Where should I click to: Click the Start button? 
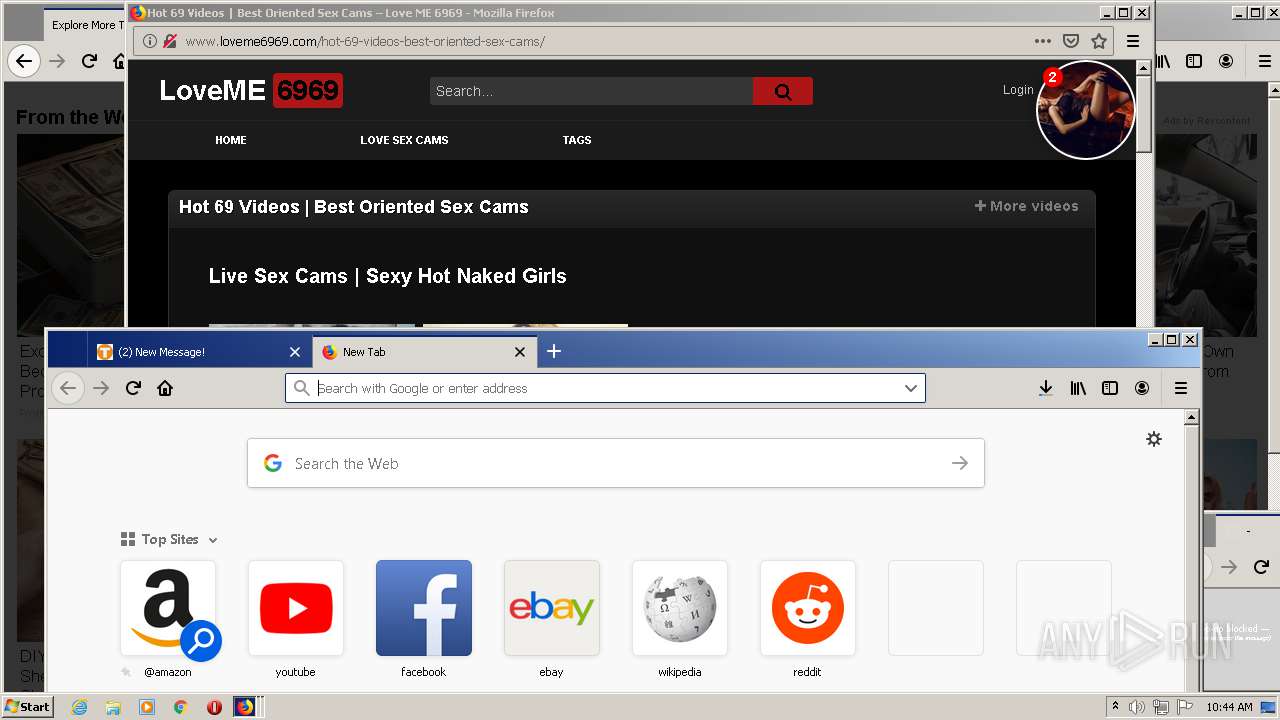27,707
